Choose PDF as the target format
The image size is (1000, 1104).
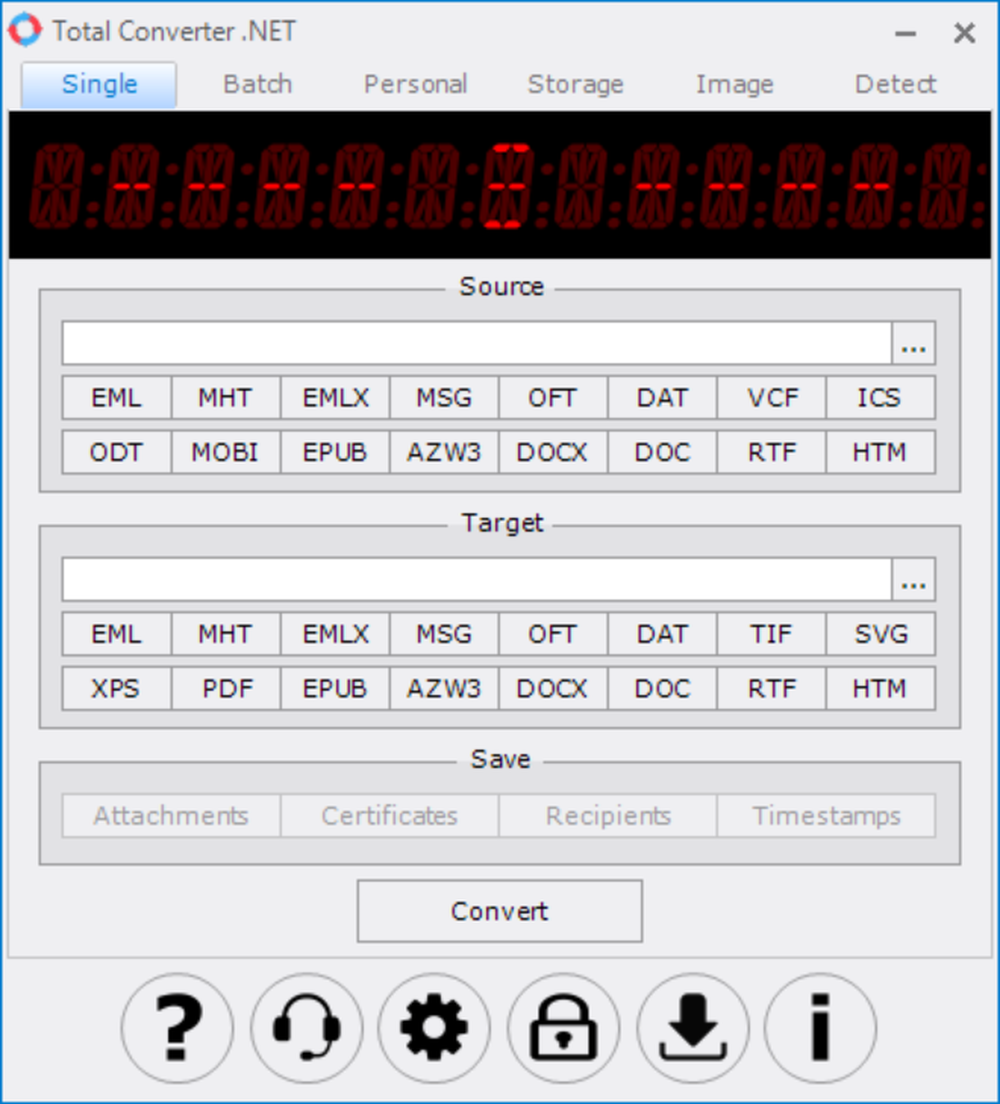(x=225, y=688)
